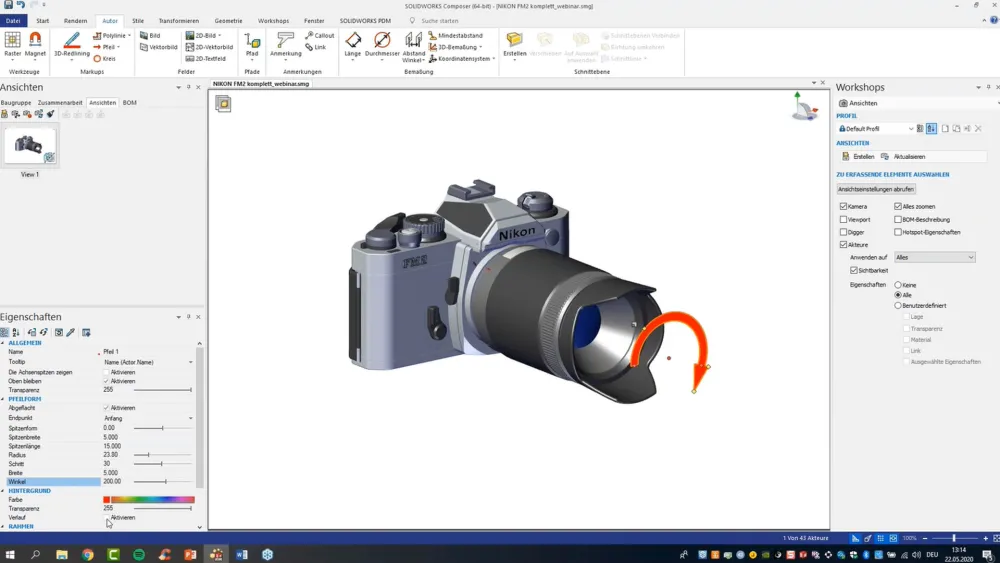The height and width of the screenshot is (563, 1000).
Task: Click the Suche starten field
Action: (439, 21)
